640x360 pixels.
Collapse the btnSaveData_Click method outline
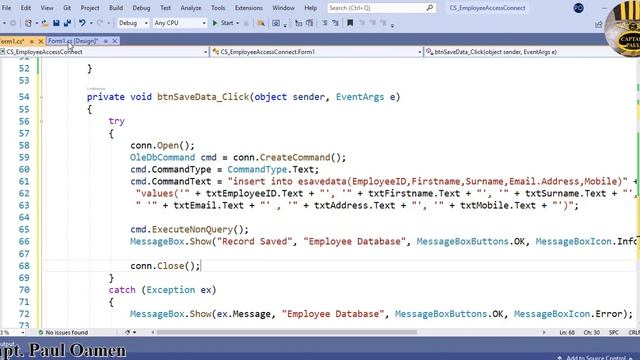pos(41,97)
